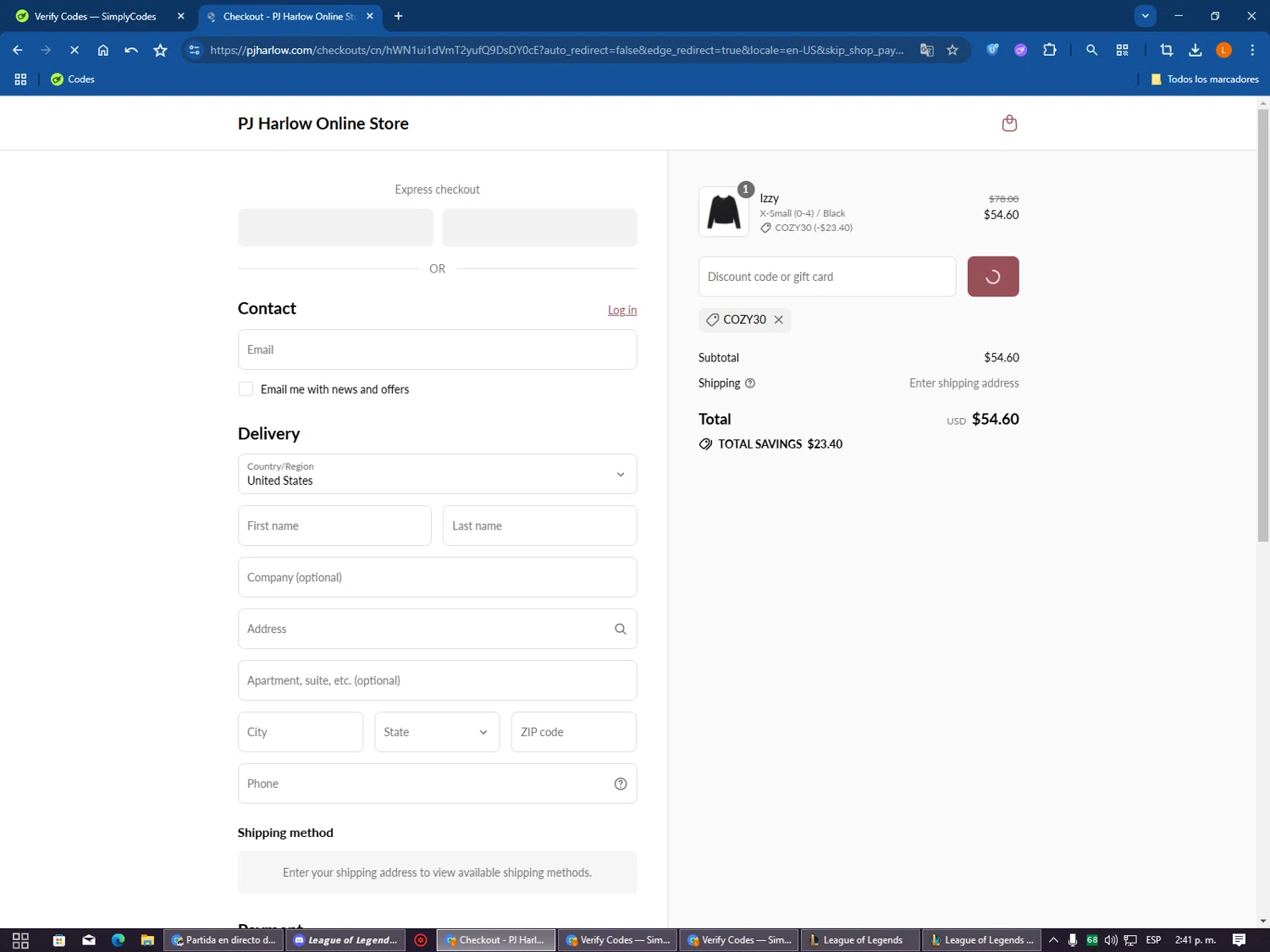Close the Verify Codes tab
This screenshot has width=1270, height=952.
[x=180, y=16]
